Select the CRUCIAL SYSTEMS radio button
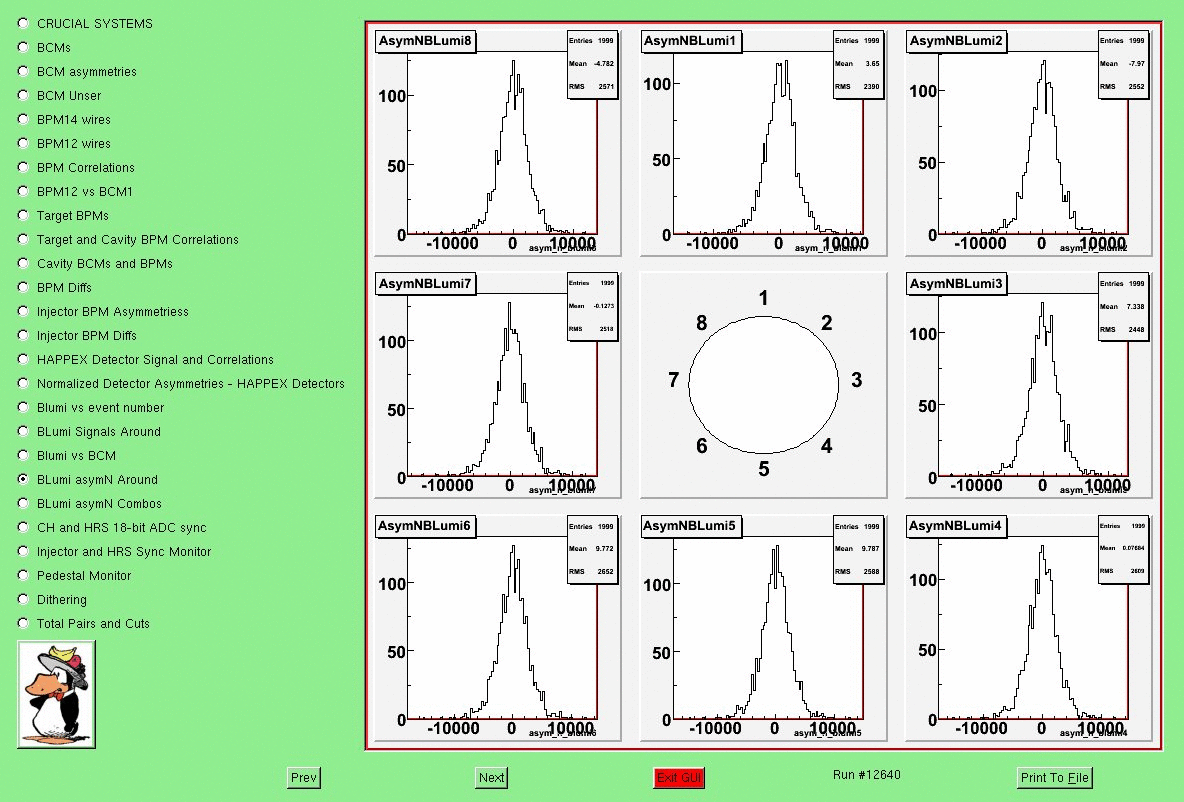1184x802 pixels. pyautogui.click(x=23, y=23)
